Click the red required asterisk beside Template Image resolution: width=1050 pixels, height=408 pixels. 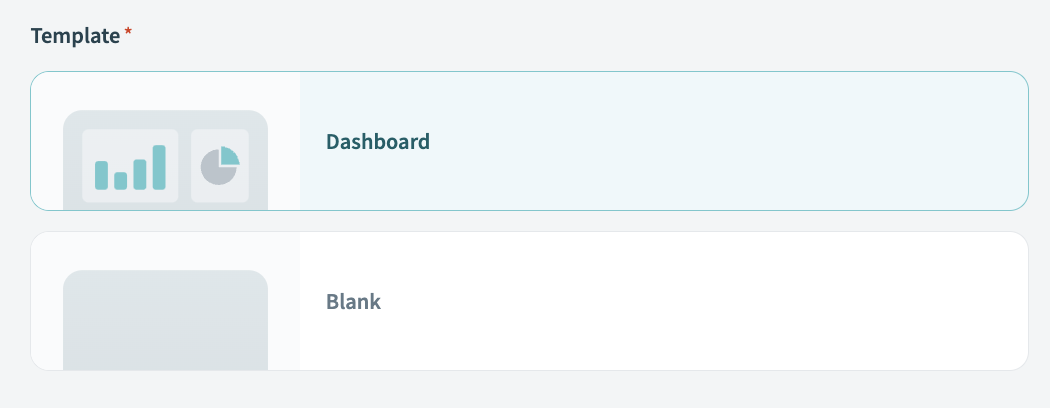(x=128, y=34)
